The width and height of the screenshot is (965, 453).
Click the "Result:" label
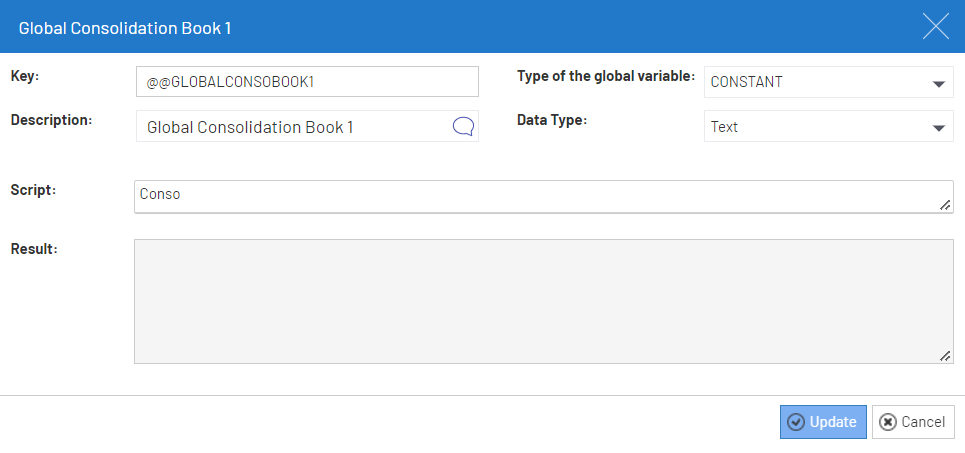[34, 248]
